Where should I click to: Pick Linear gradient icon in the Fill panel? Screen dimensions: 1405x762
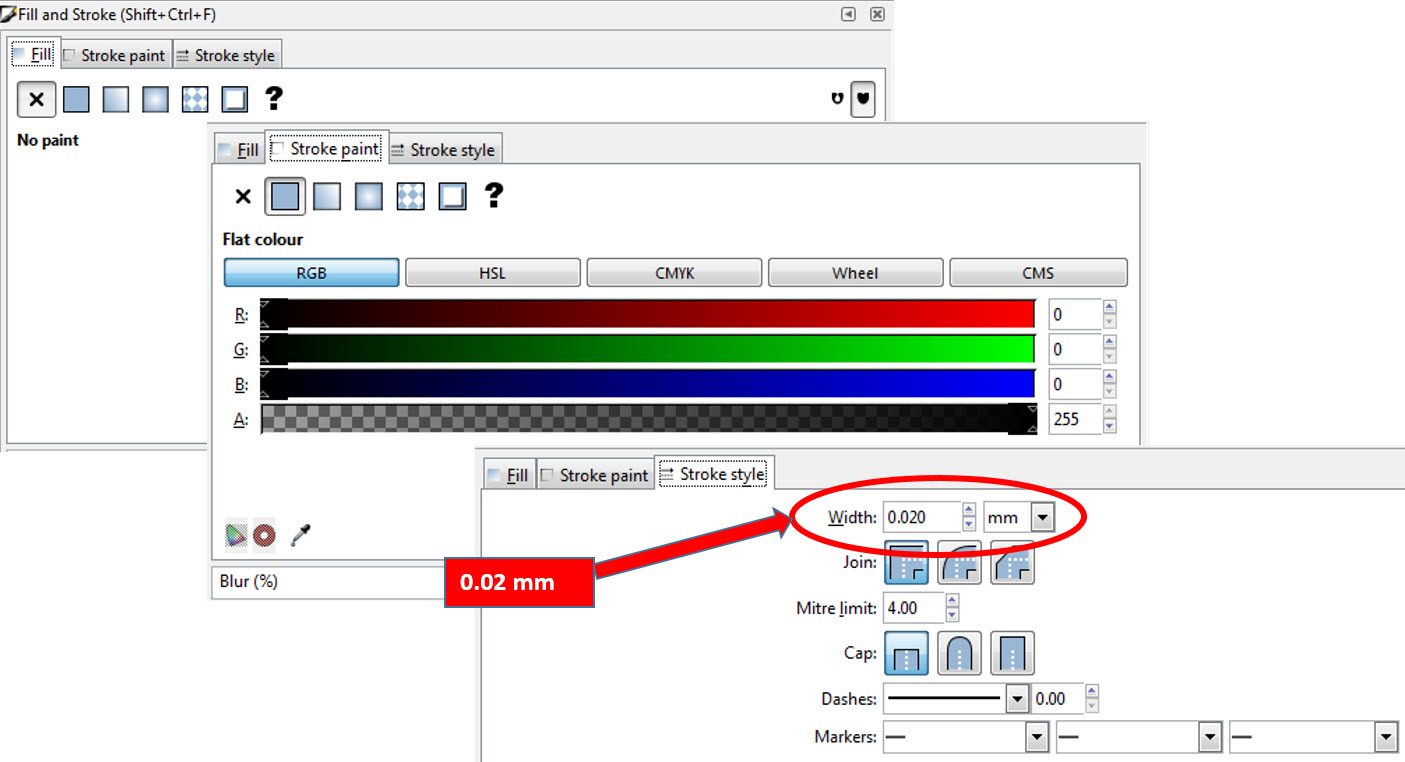pos(115,99)
